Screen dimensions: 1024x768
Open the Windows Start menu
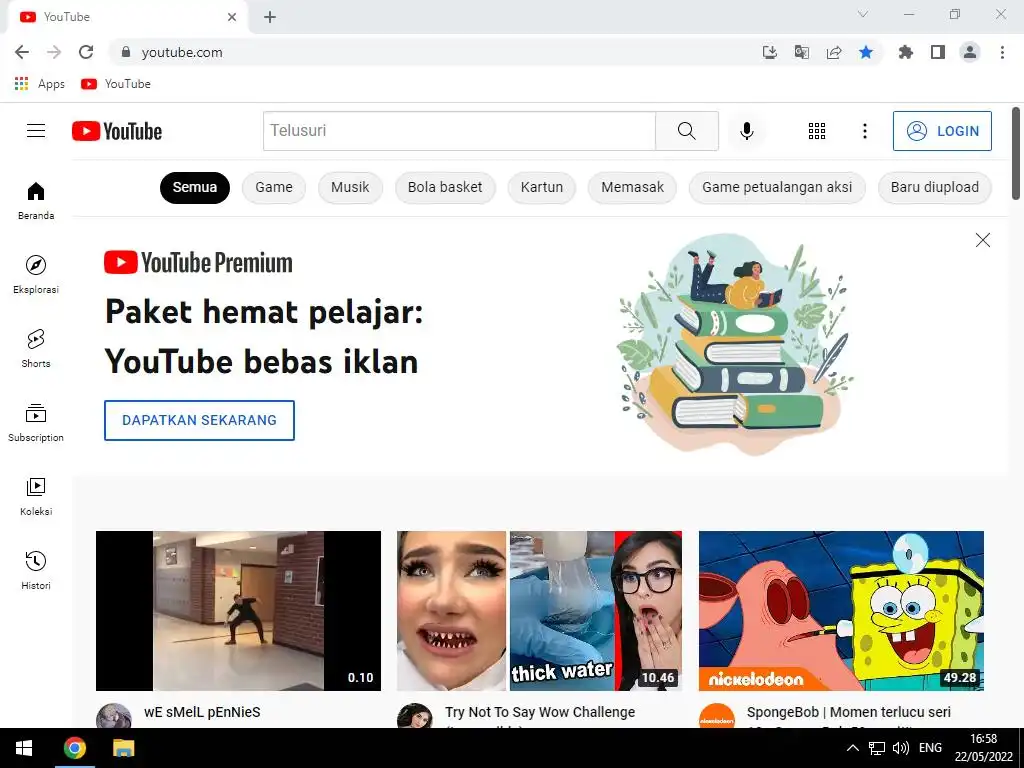pos(24,748)
